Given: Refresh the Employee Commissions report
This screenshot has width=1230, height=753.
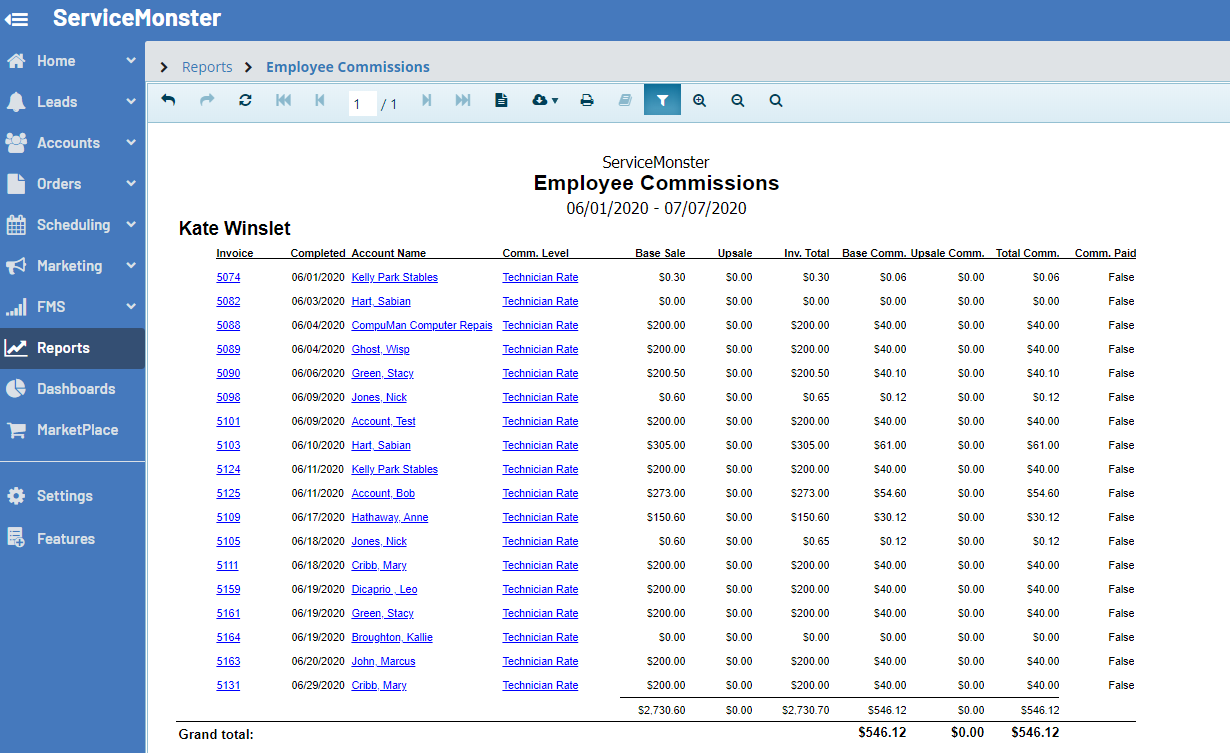Looking at the screenshot, I should click(x=245, y=101).
